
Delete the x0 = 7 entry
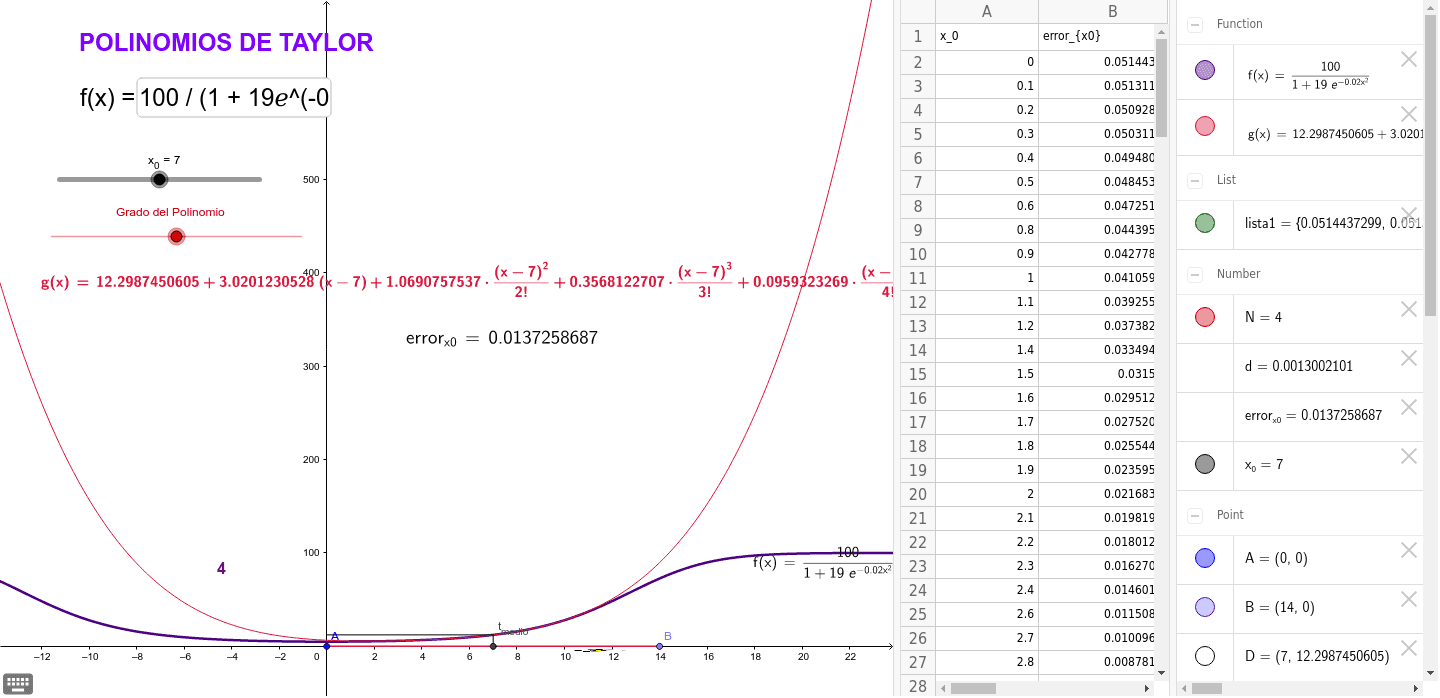pyautogui.click(x=1409, y=456)
